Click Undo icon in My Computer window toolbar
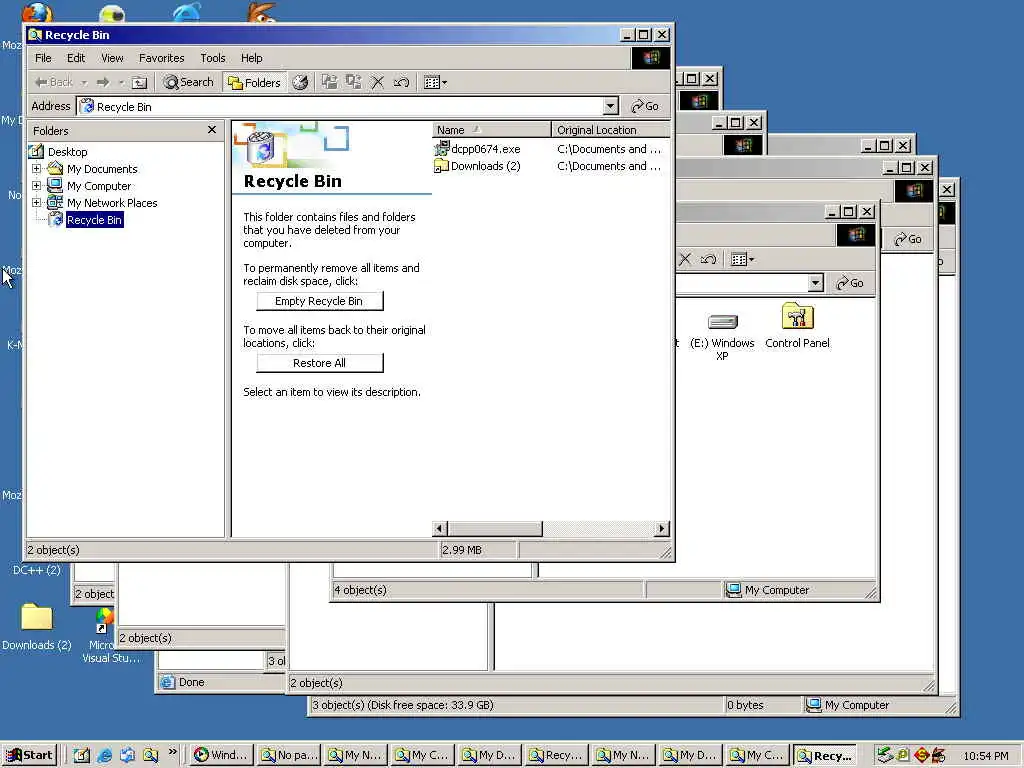1024x768 pixels. click(708, 259)
